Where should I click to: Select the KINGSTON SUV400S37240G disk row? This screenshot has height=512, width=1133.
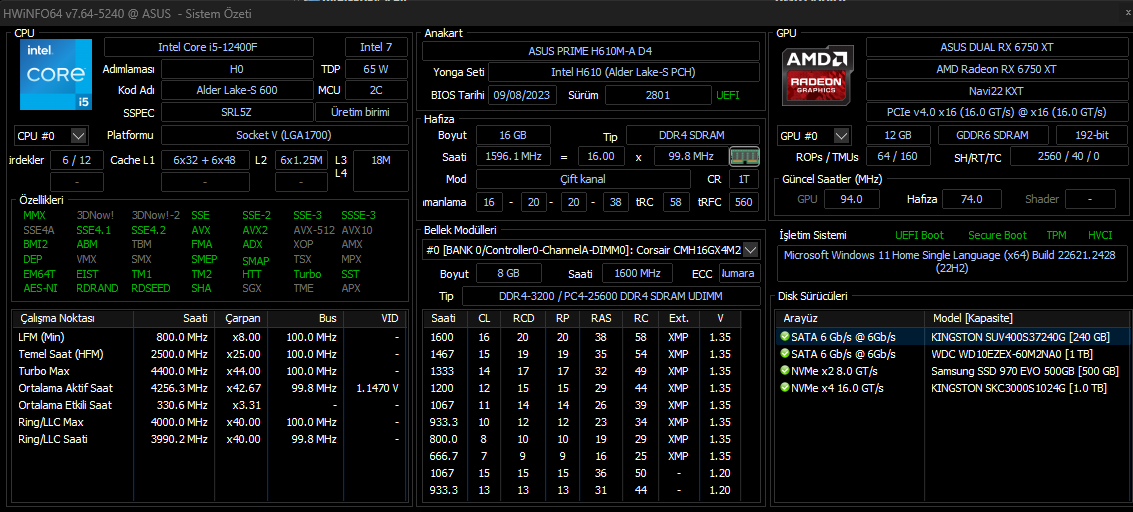(952, 337)
